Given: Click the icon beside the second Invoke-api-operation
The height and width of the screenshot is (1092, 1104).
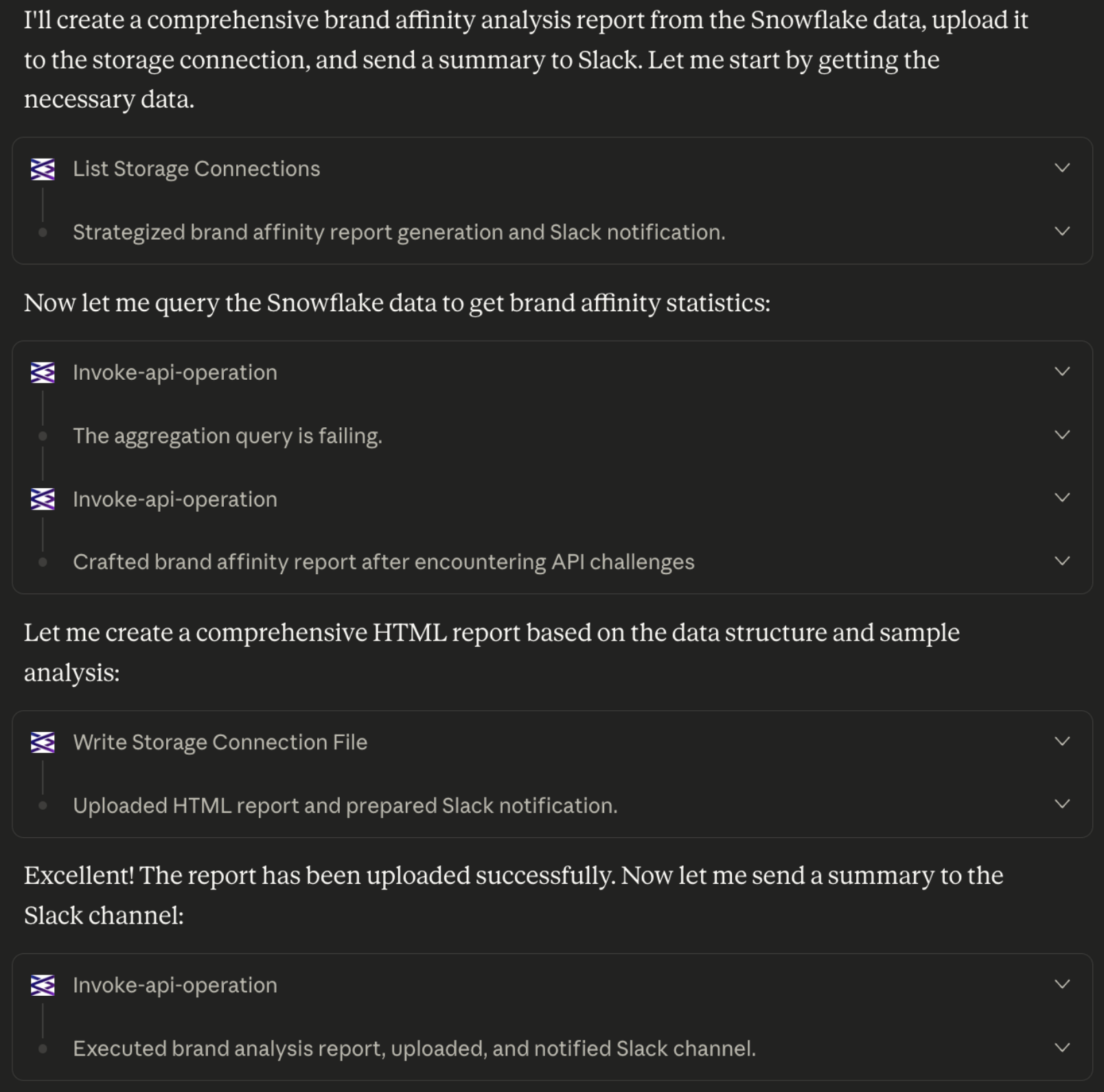Looking at the screenshot, I should coord(43,499).
